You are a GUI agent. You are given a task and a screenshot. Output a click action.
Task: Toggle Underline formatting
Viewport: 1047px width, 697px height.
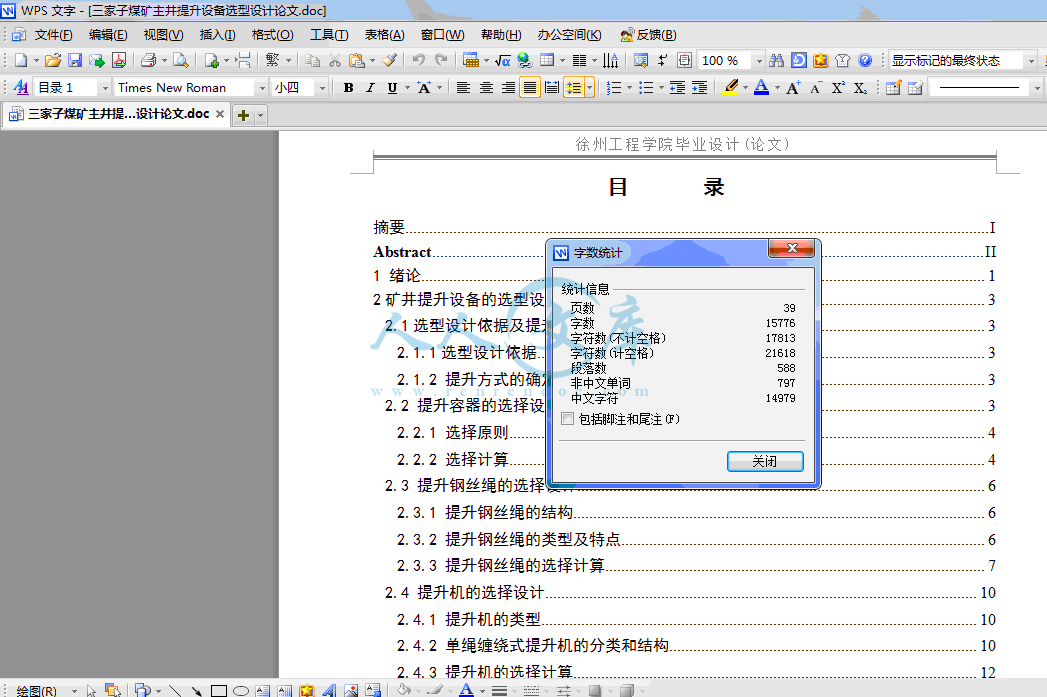coord(392,87)
